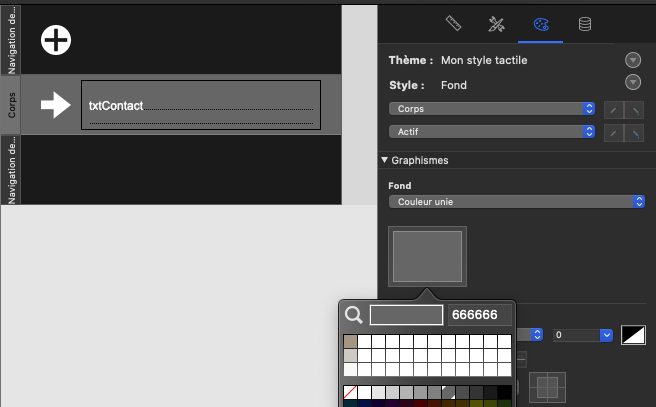Click the Corps part label

point(11,104)
